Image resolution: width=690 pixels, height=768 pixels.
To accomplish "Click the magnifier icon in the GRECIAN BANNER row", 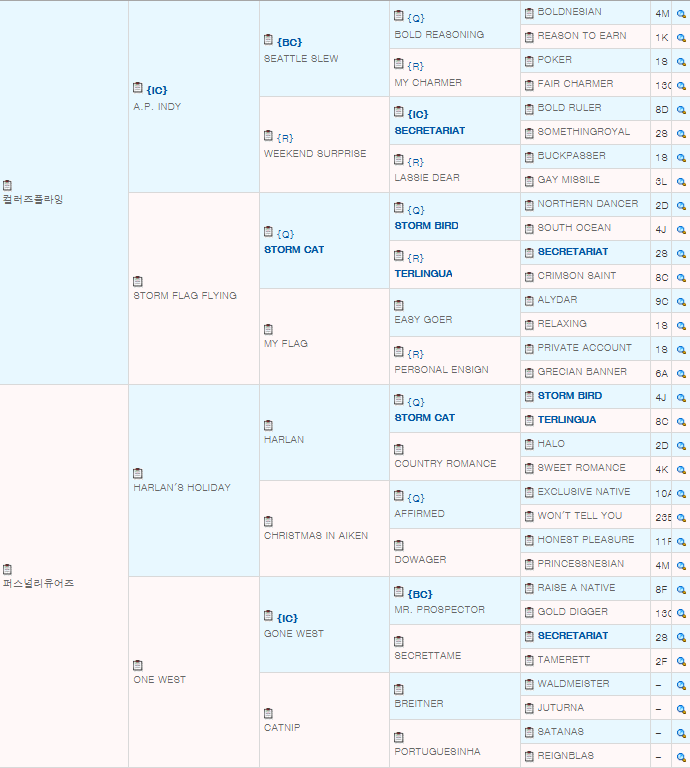I will pos(681,374).
